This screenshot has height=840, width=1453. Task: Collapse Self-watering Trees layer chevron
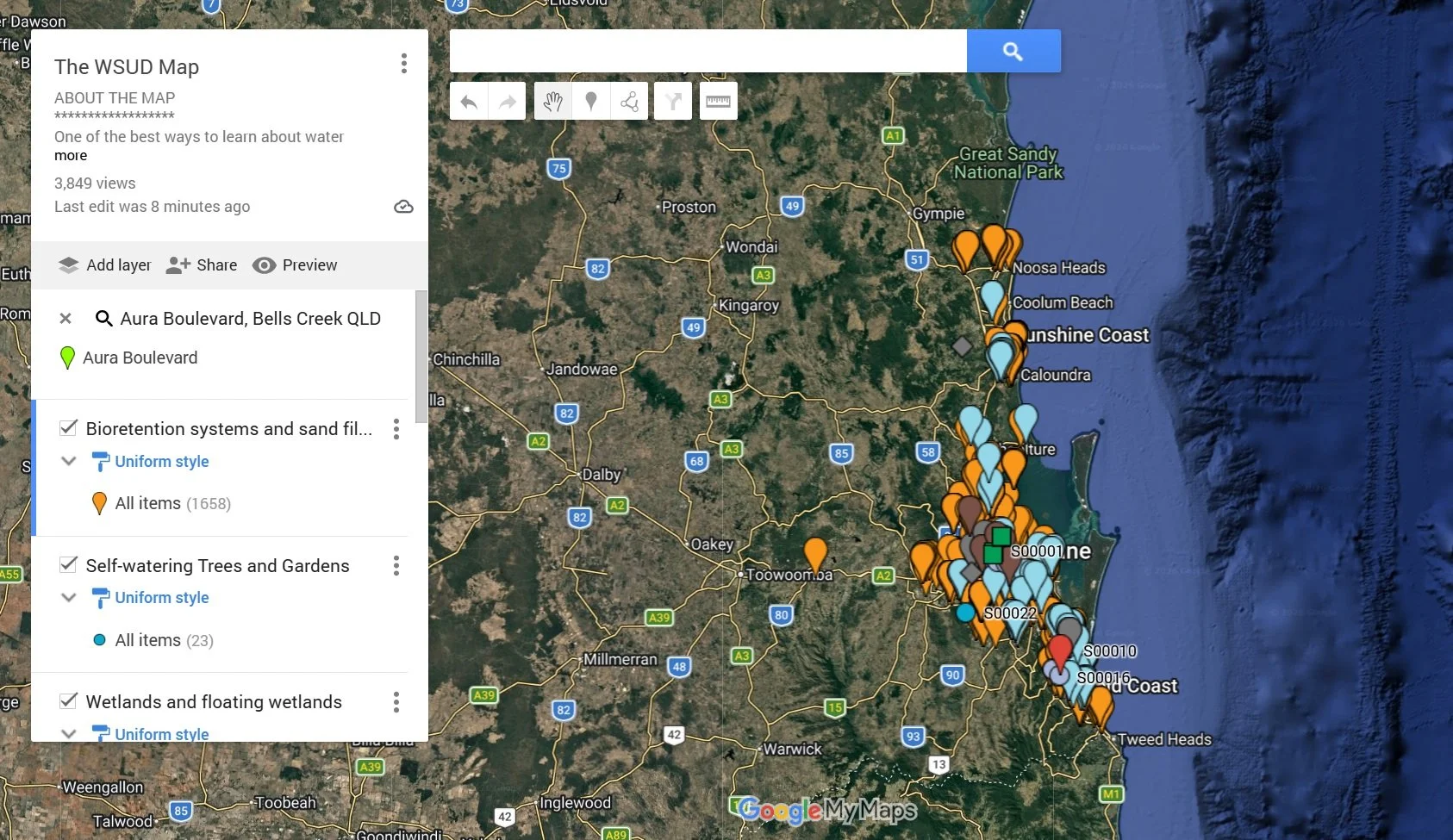(x=69, y=597)
